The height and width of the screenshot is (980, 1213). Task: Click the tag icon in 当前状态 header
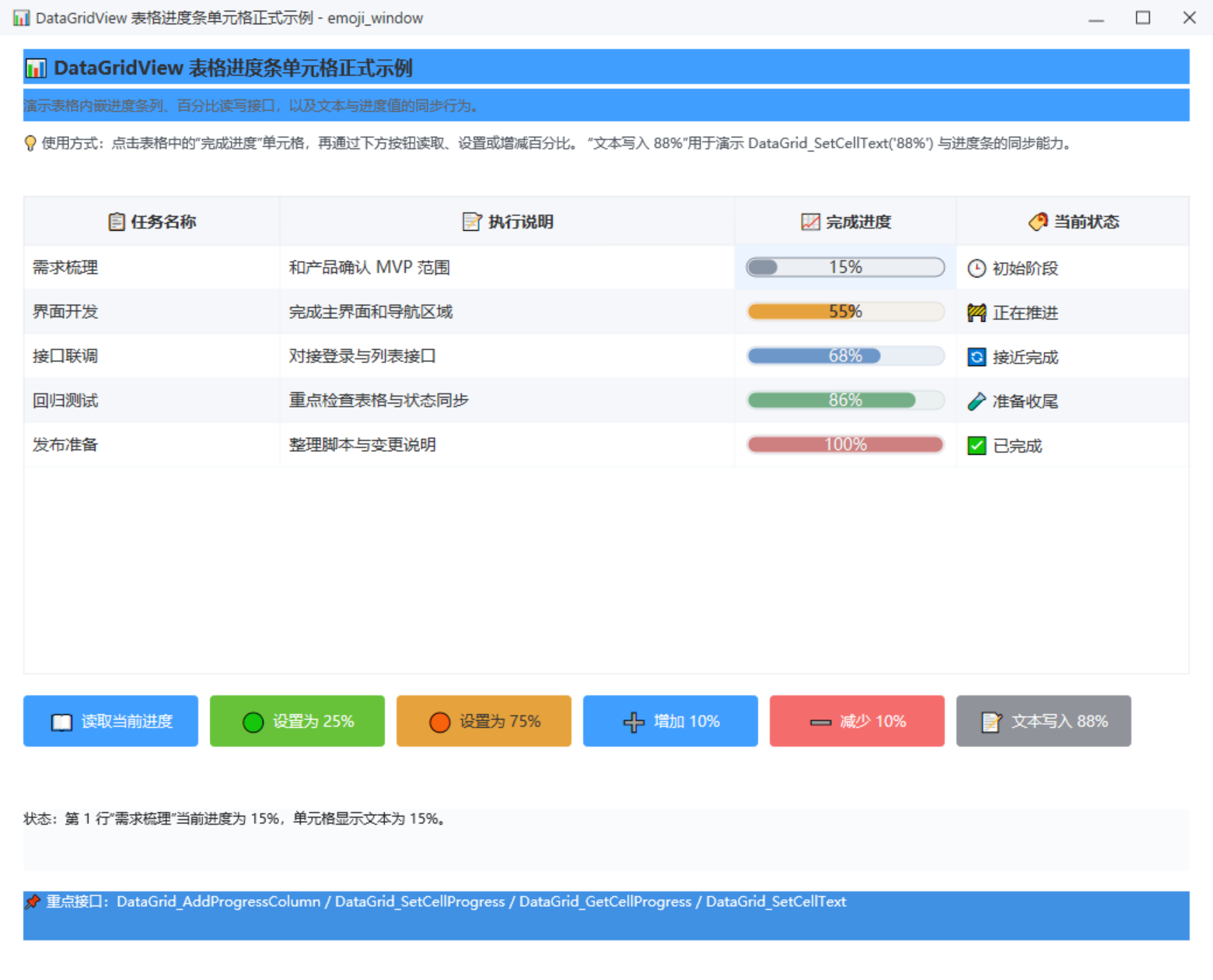1038,222
